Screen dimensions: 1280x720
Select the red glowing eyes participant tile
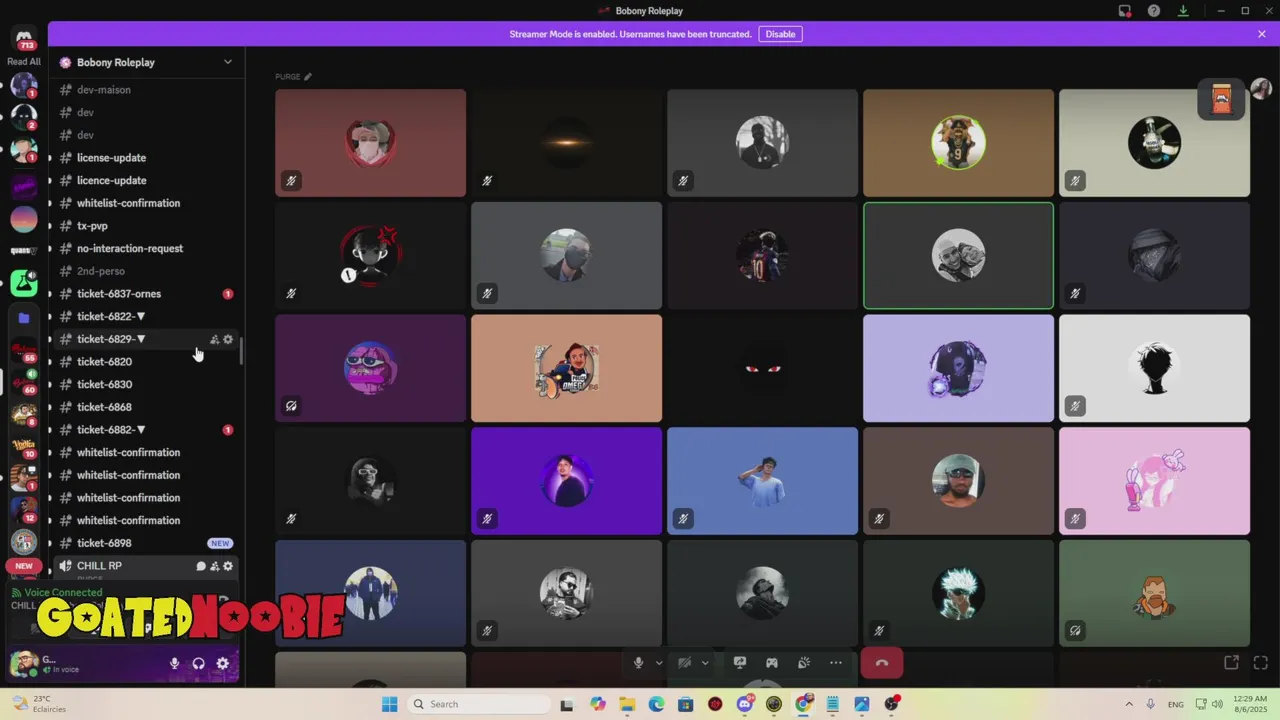[x=762, y=368]
